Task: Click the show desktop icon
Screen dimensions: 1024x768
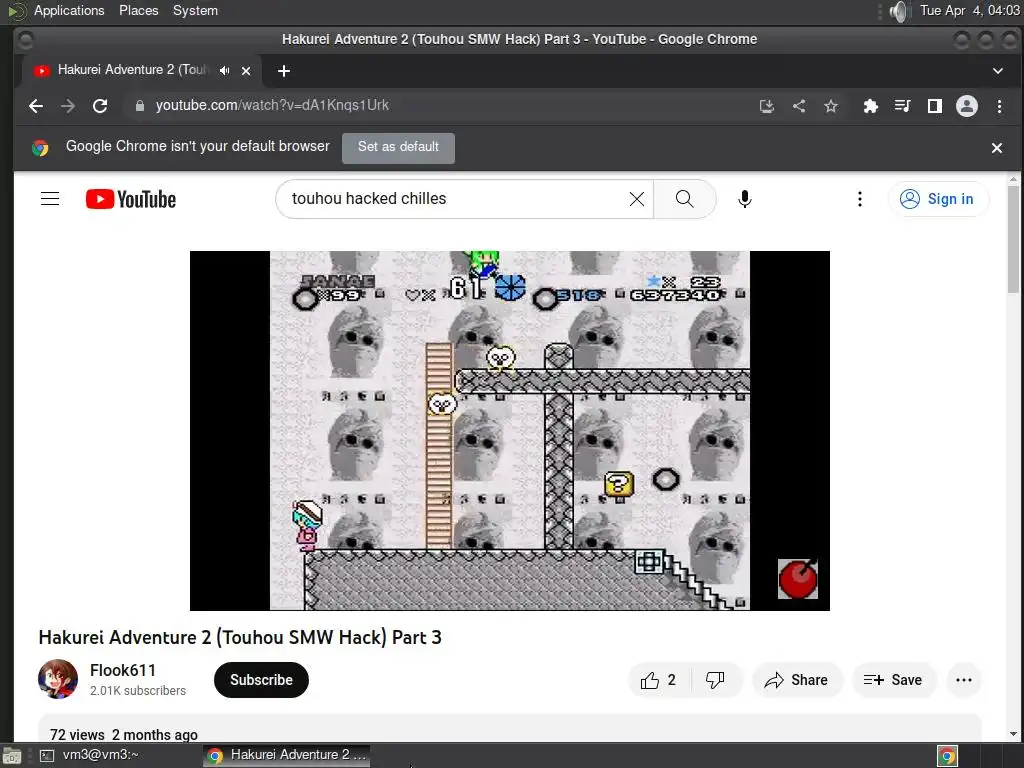Action: (x=12, y=756)
